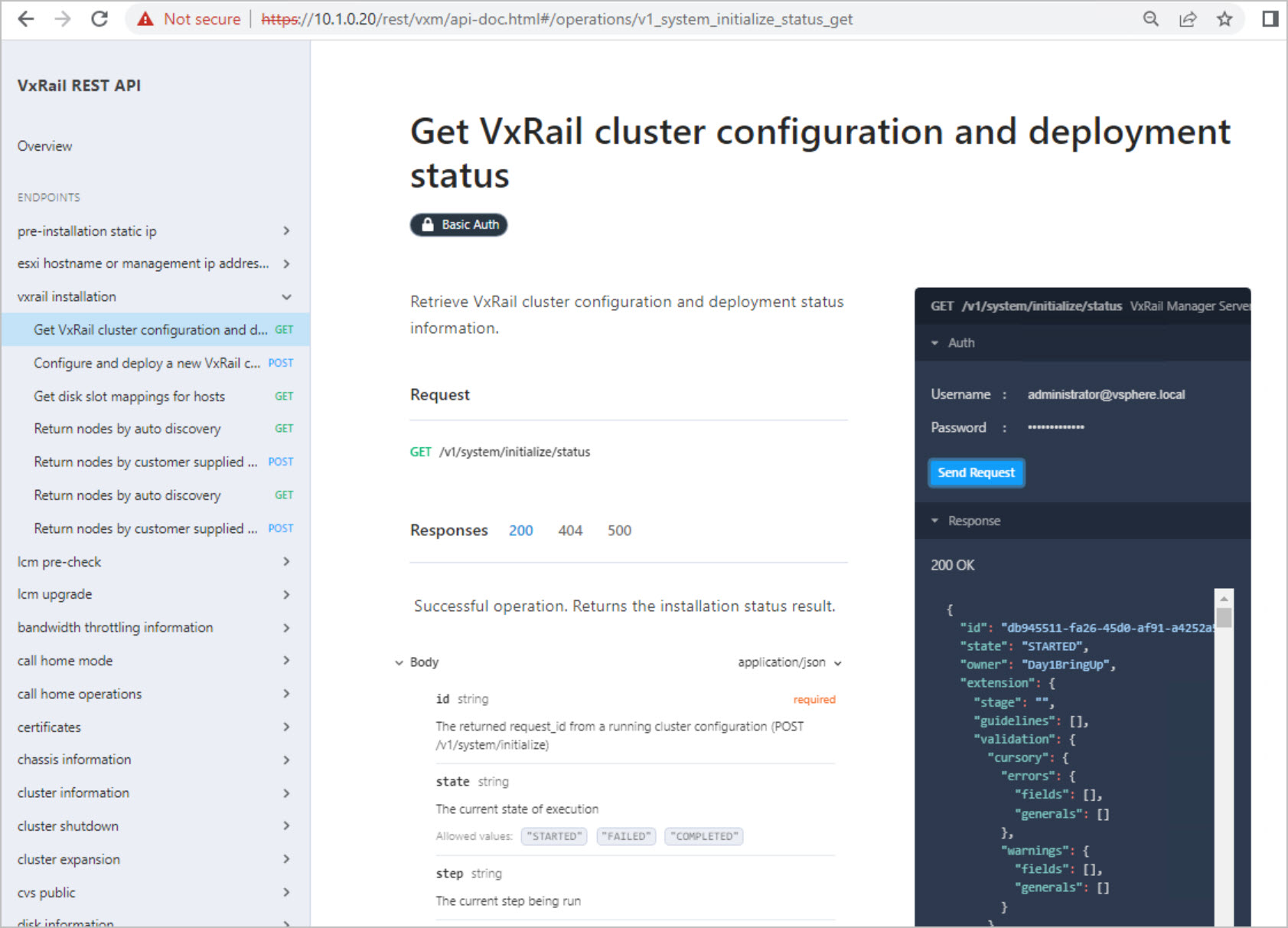Click the browser back arrow
Viewport: 1288px width, 928px height.
point(26,19)
